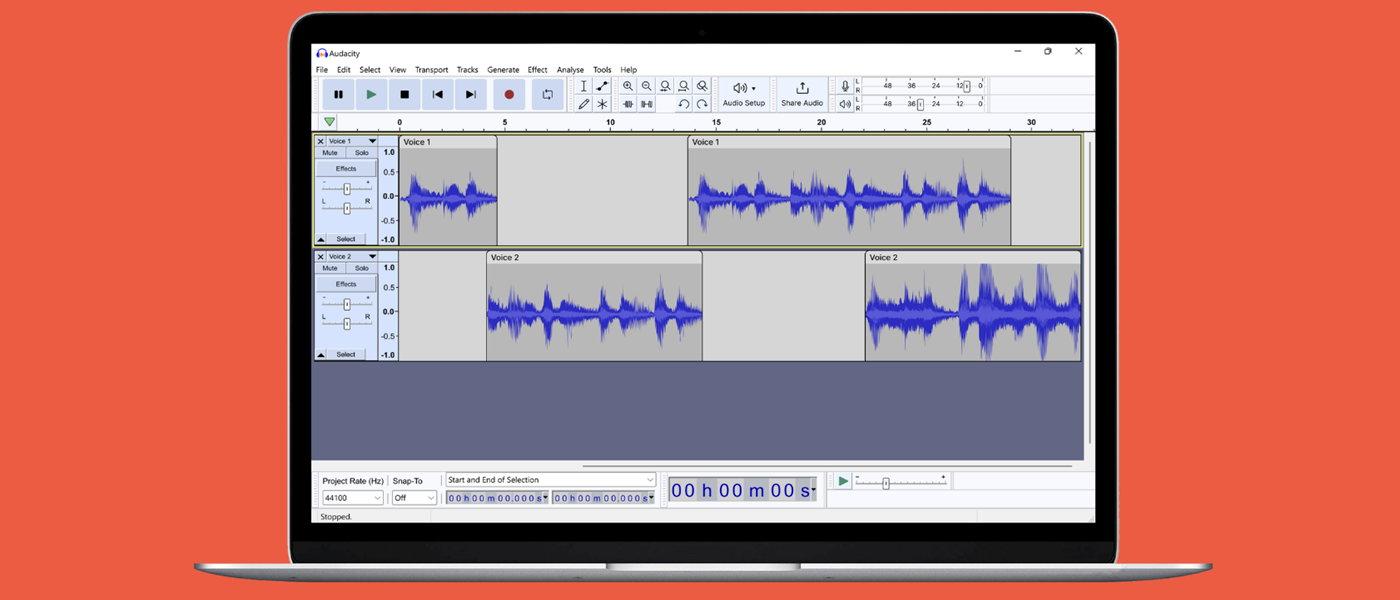Fit selection to width zoom icon
The width and height of the screenshot is (1400, 600).
tap(665, 86)
